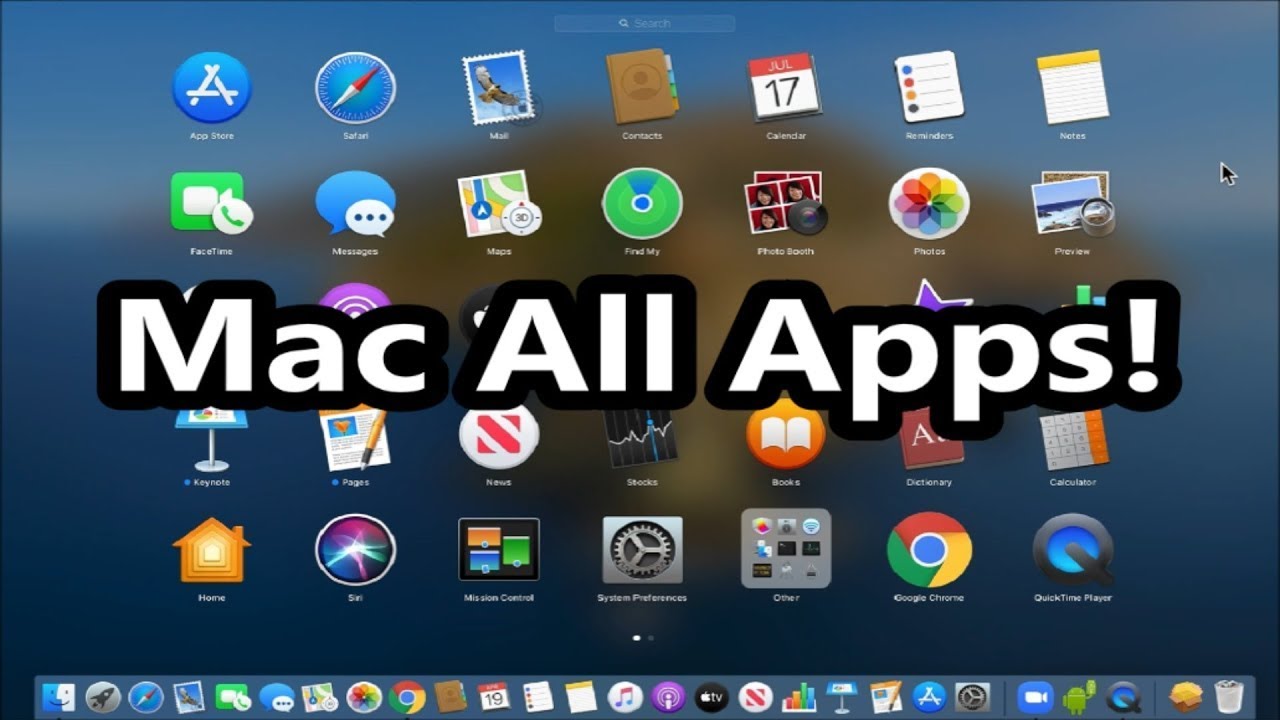1280x720 pixels.
Task: Open Notes from the Dock
Action: tap(581, 696)
